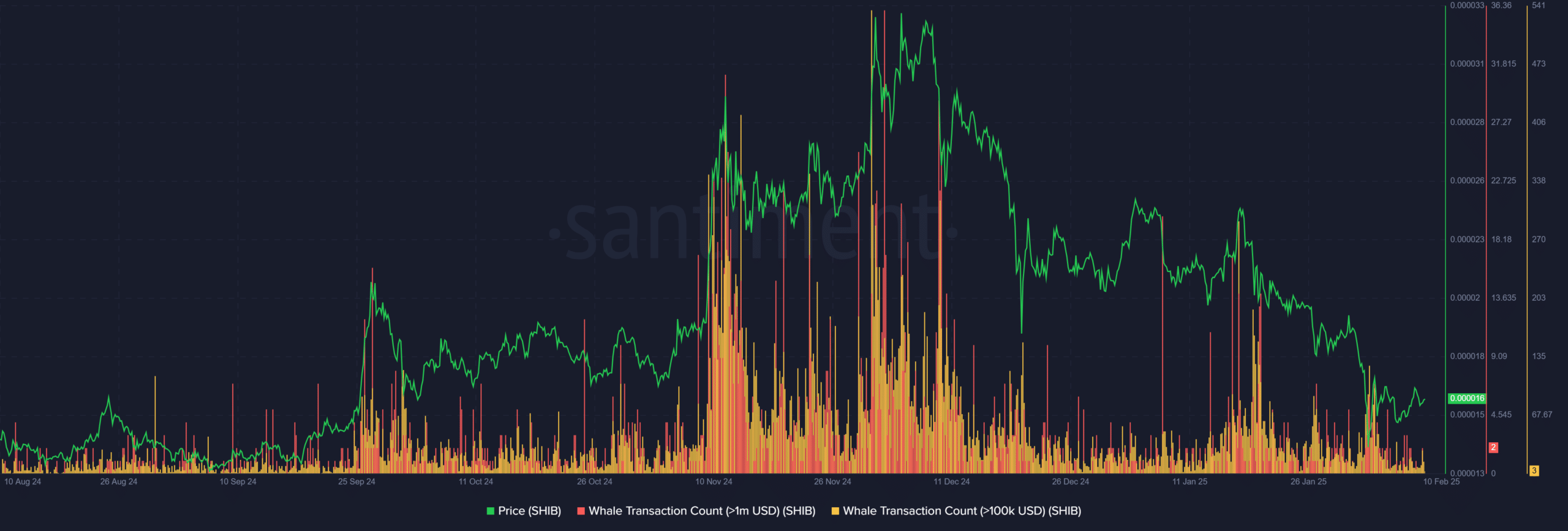Click the '25 Sep 24' date label
This screenshot has height=531, width=1568.
(x=356, y=481)
